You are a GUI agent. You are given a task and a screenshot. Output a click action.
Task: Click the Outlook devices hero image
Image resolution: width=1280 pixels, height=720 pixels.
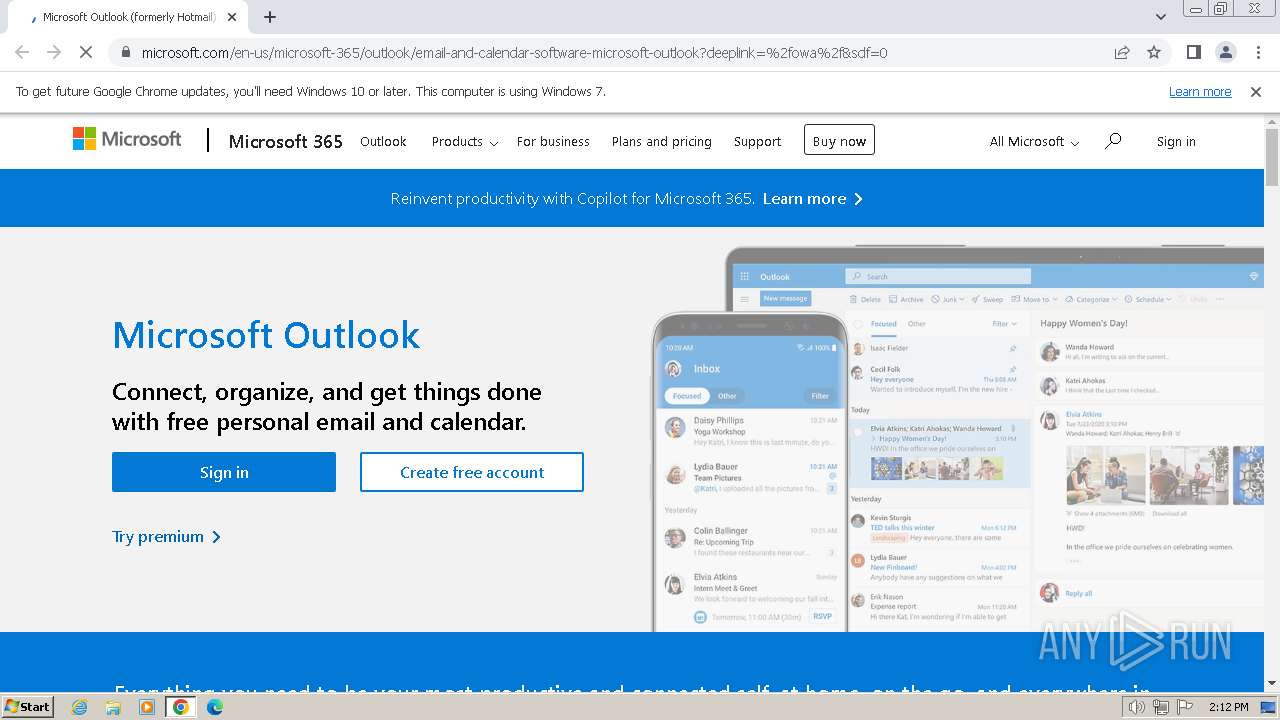click(x=957, y=438)
